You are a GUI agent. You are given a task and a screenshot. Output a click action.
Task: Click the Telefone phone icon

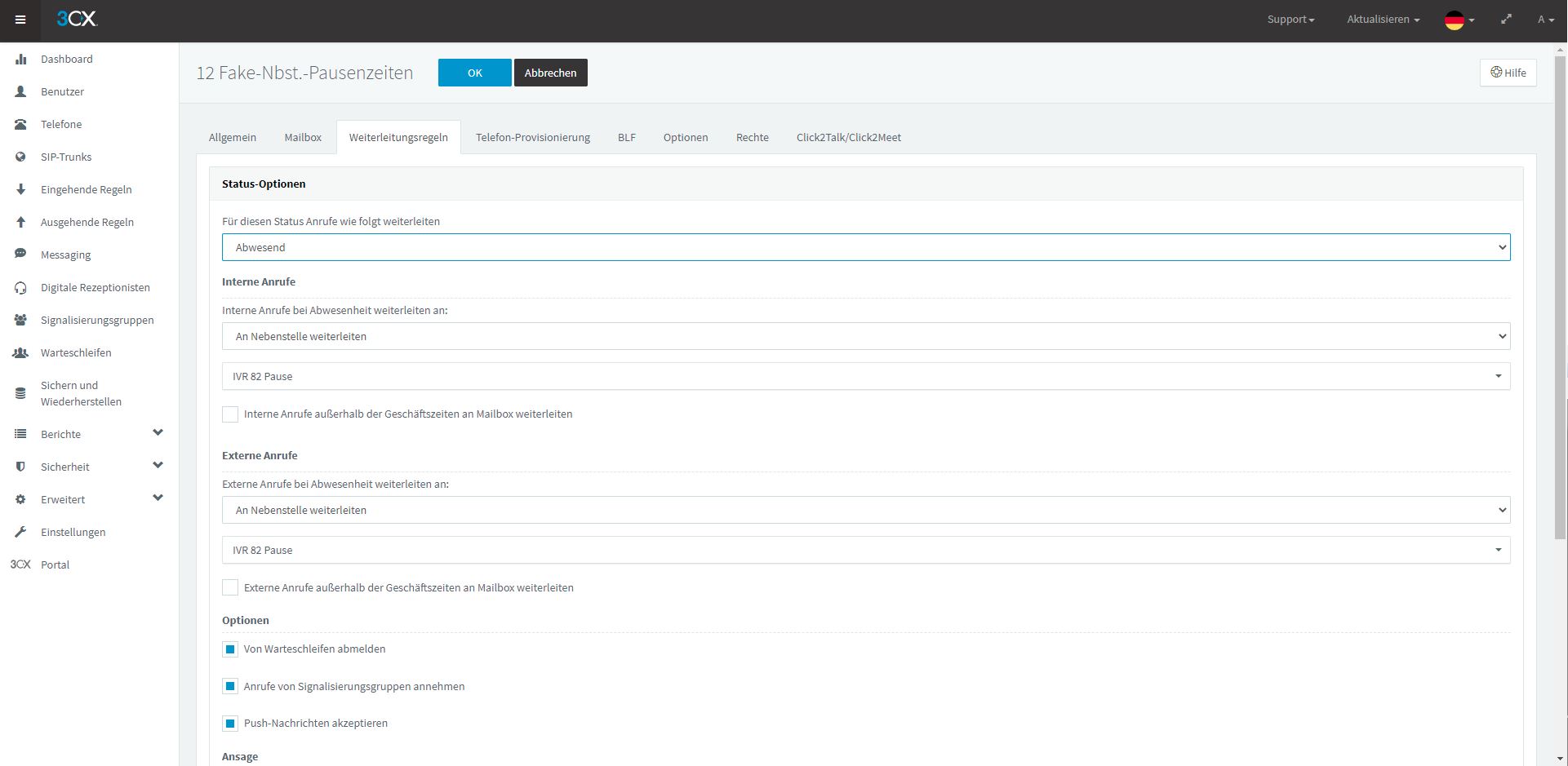[x=20, y=125]
